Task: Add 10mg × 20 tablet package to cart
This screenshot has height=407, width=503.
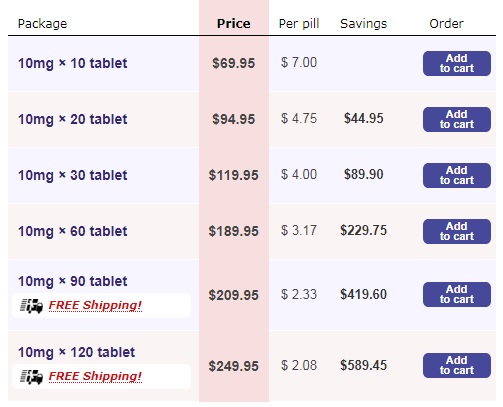Action: pos(457,119)
